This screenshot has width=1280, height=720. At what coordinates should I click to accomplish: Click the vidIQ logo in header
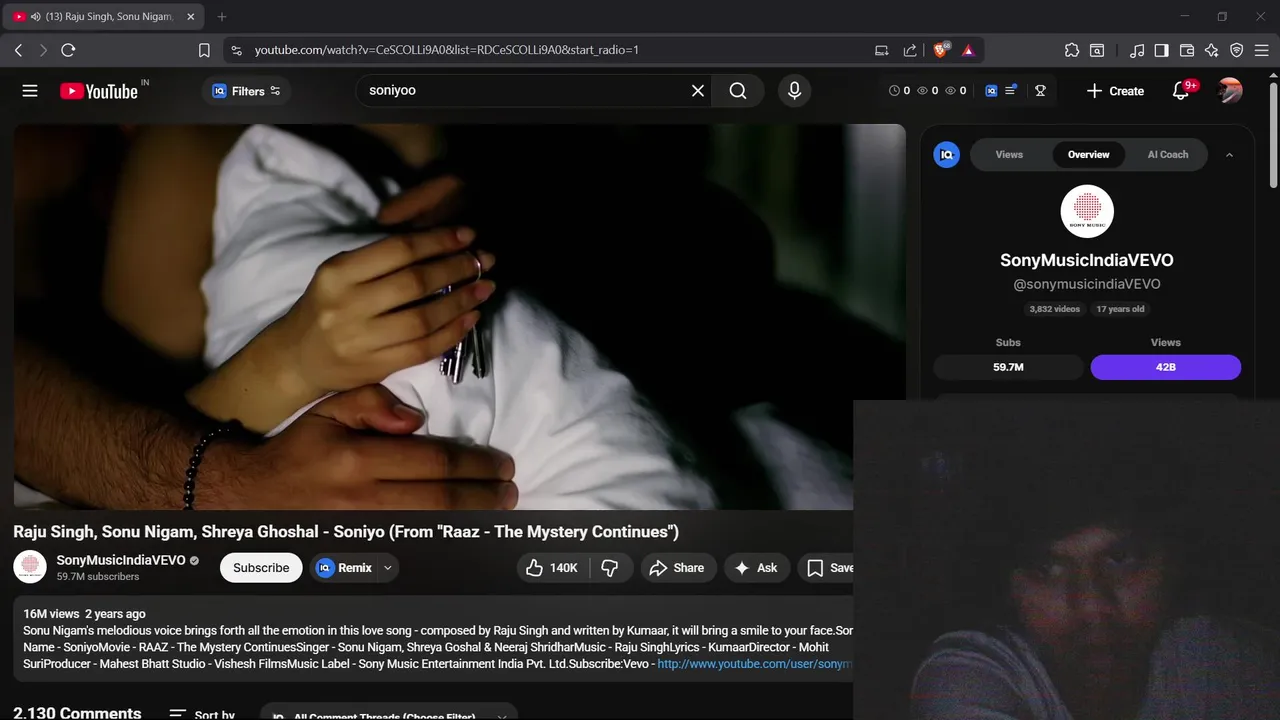pyautogui.click(x=991, y=91)
